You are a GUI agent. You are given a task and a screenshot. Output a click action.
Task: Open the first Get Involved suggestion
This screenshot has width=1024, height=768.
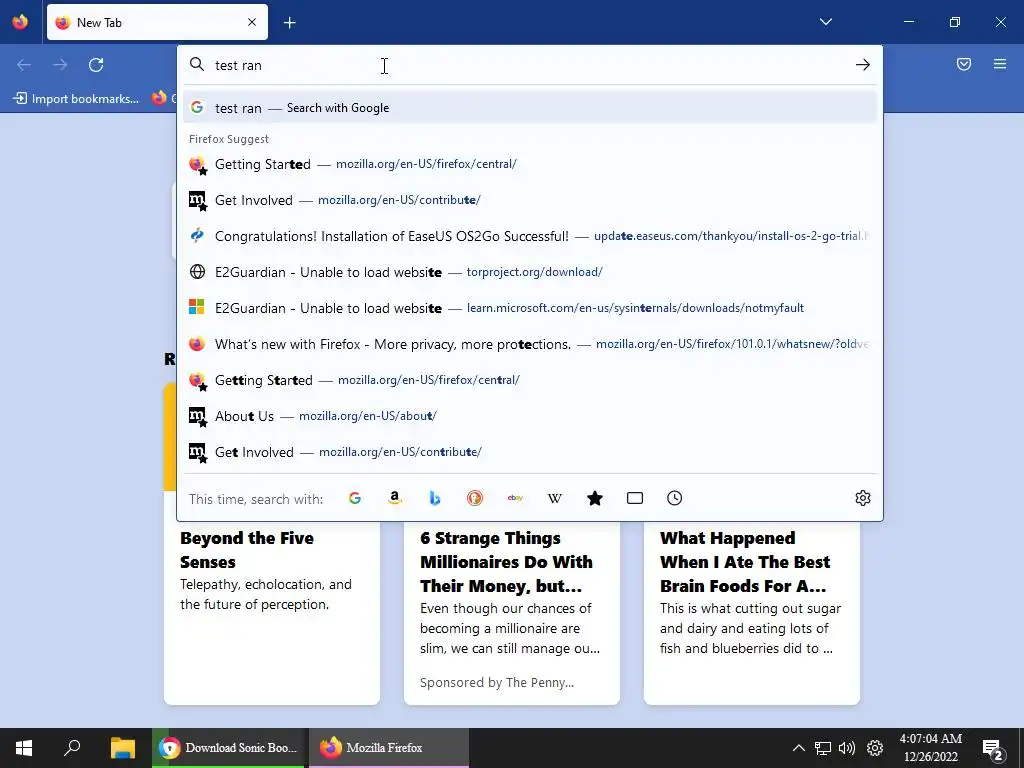pos(530,200)
